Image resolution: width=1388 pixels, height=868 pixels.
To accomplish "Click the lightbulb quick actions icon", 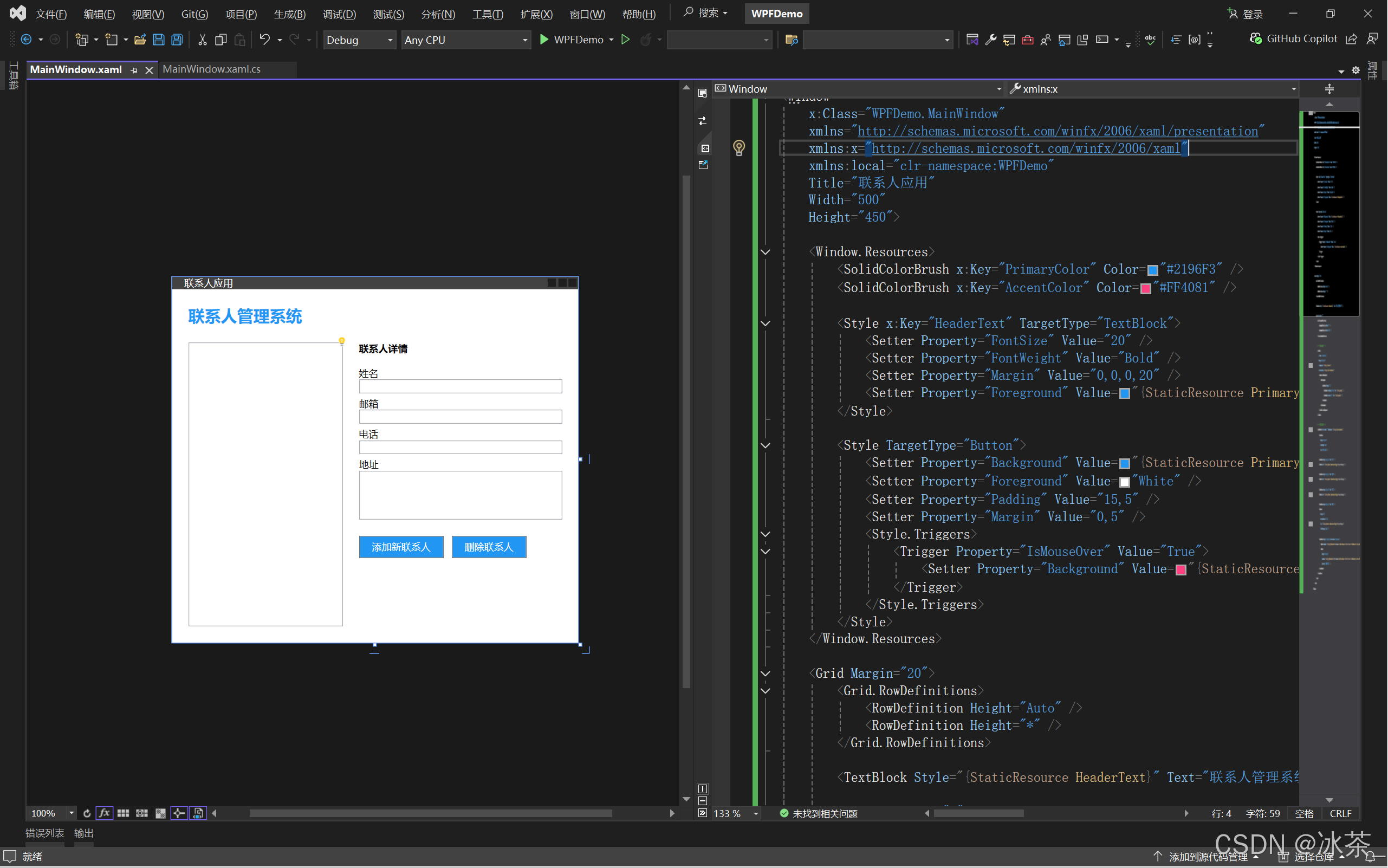I will coord(739,147).
